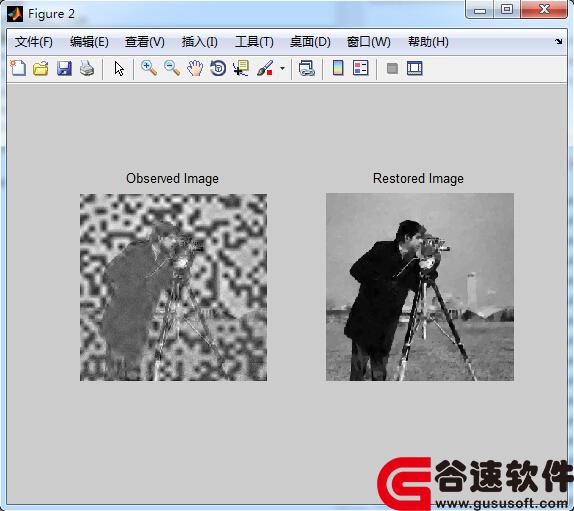574x511 pixels.
Task: Click the Show Plot Tools icon
Action: point(415,68)
